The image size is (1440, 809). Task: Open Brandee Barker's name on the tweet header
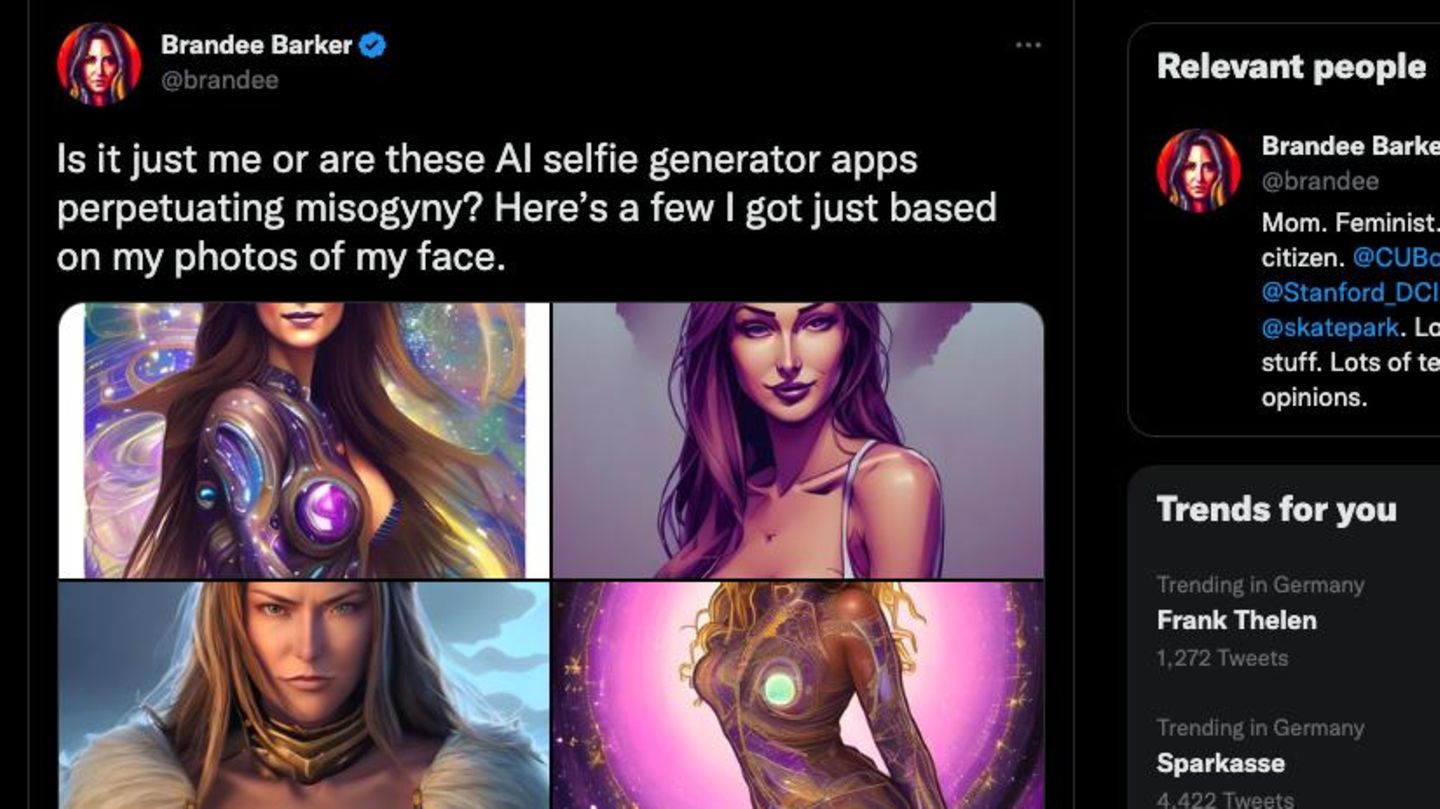256,45
